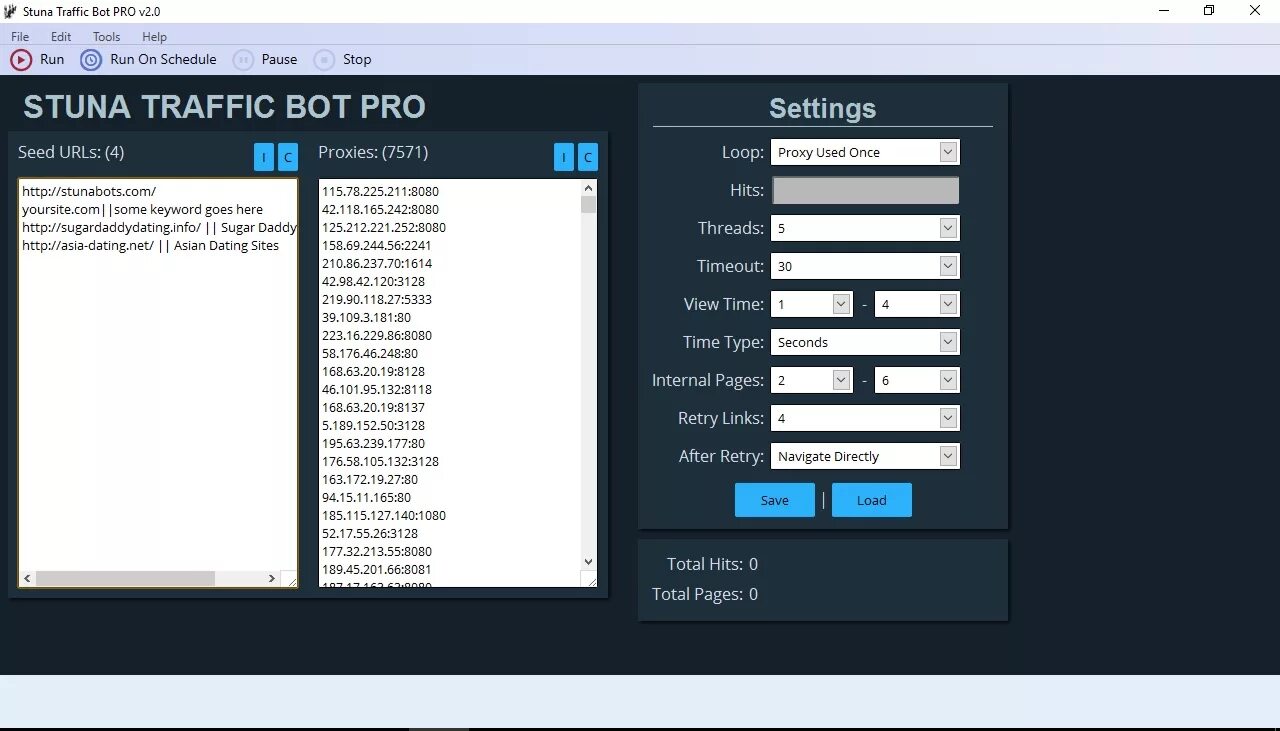Screen dimensions: 1280x731
Task: Open the Edit menu
Action: pyautogui.click(x=61, y=37)
